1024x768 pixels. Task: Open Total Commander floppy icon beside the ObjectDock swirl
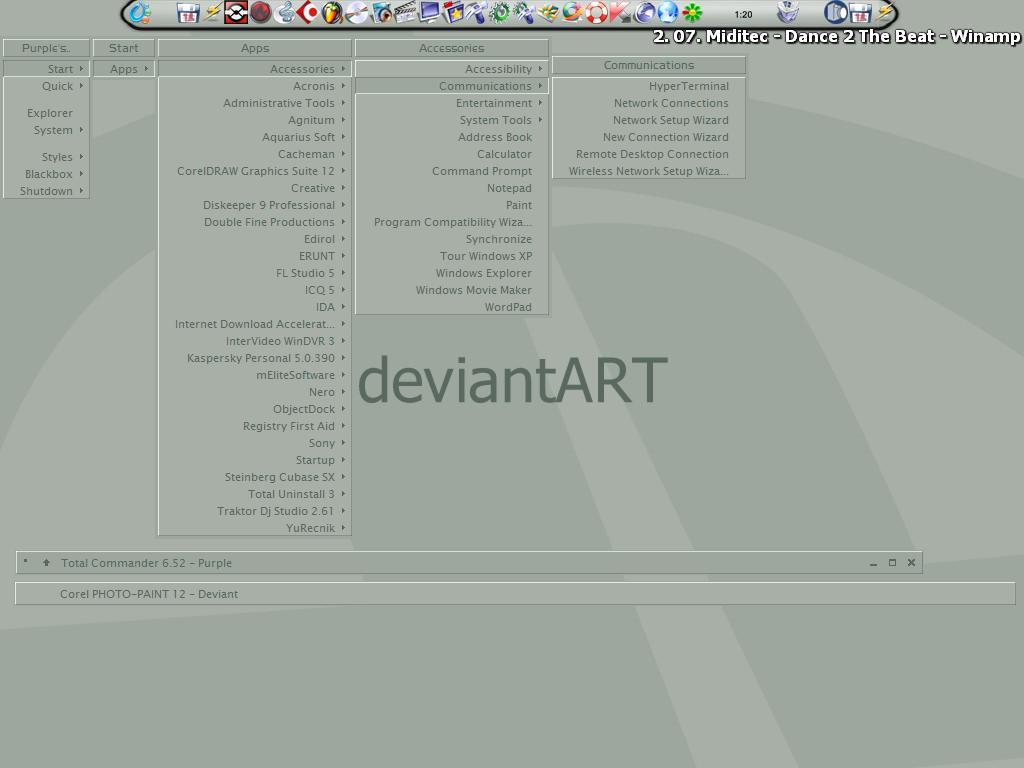tap(187, 13)
